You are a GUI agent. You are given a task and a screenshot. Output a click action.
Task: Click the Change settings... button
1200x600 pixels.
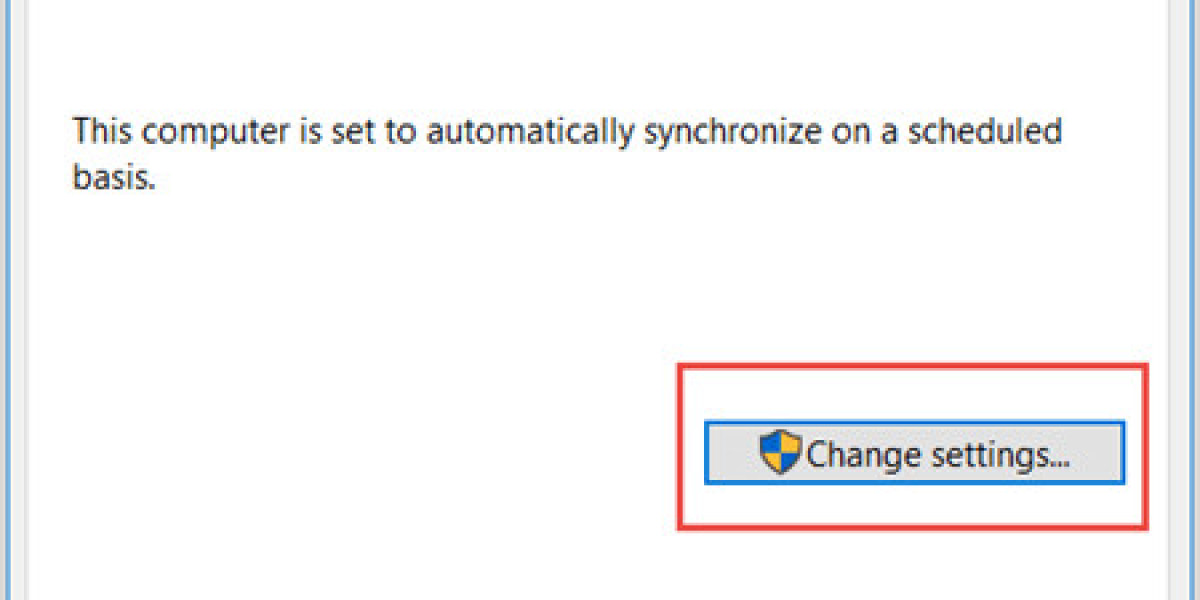(x=914, y=453)
